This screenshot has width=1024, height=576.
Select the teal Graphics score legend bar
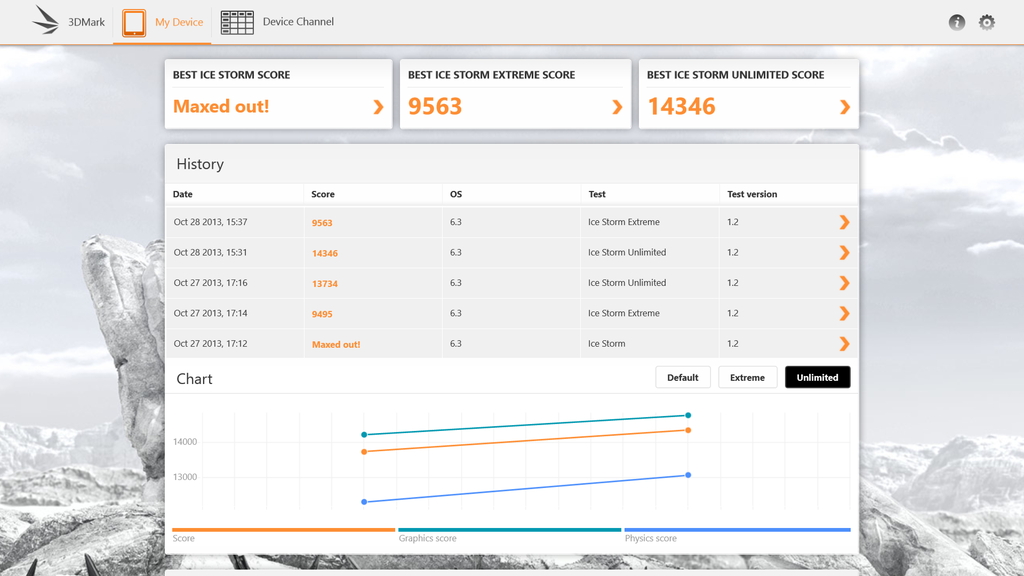tap(509, 530)
